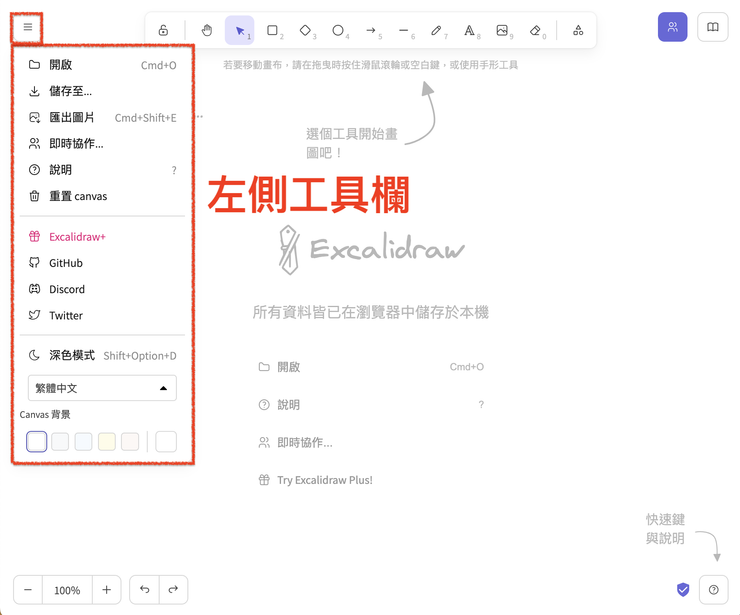
Task: Open the help question mark button
Action: coord(714,590)
